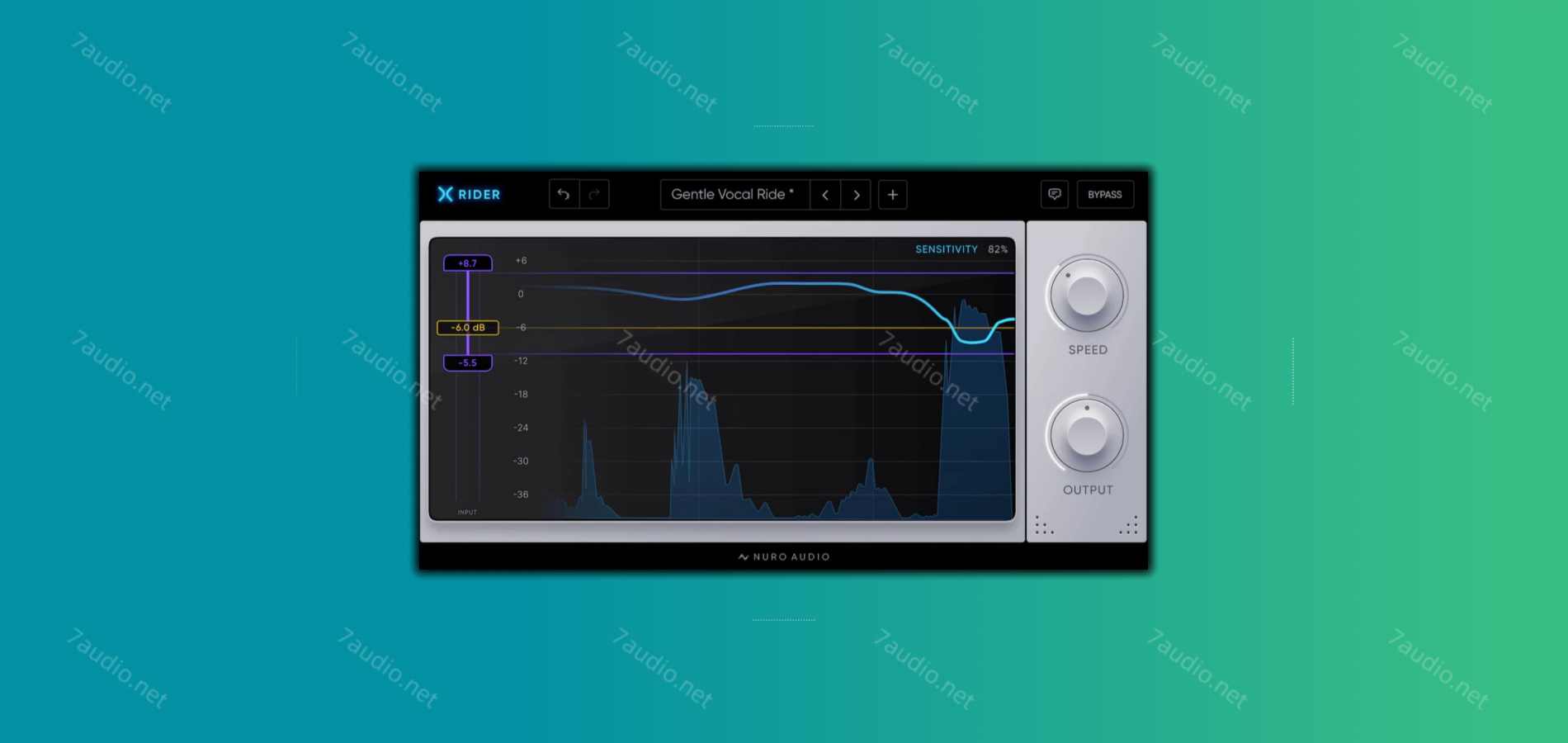
Task: Click the SPEED label text
Action: click(x=1088, y=350)
